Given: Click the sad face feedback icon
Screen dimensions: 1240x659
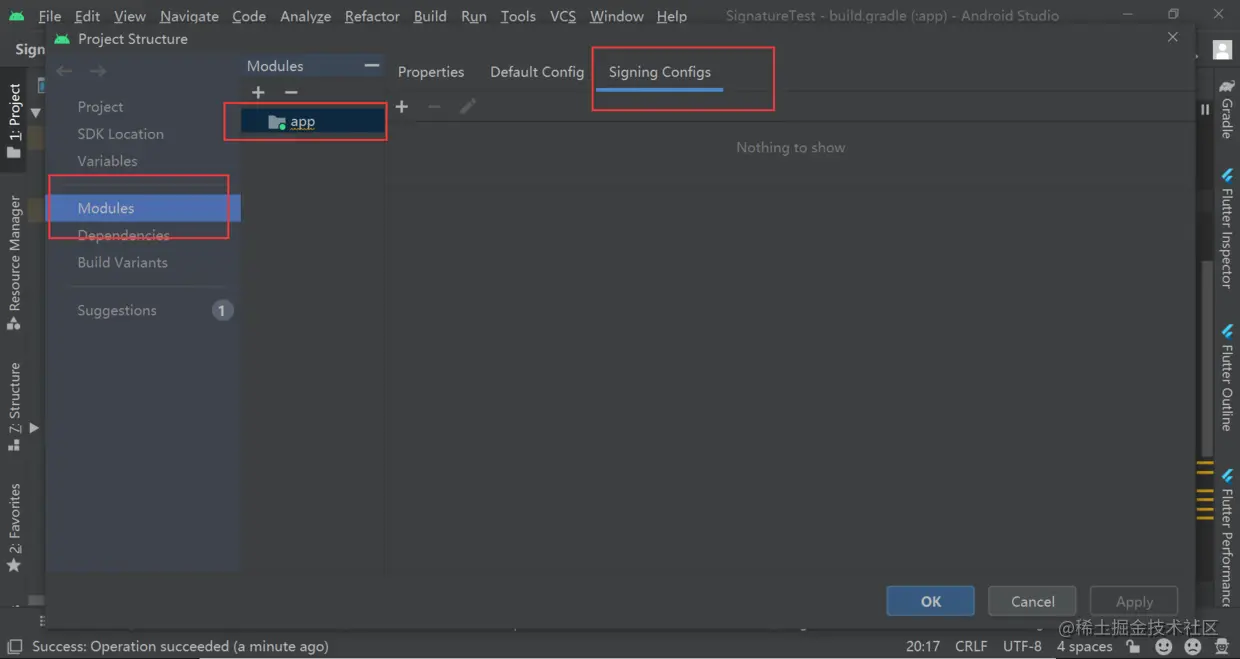Looking at the screenshot, I should (1193, 647).
